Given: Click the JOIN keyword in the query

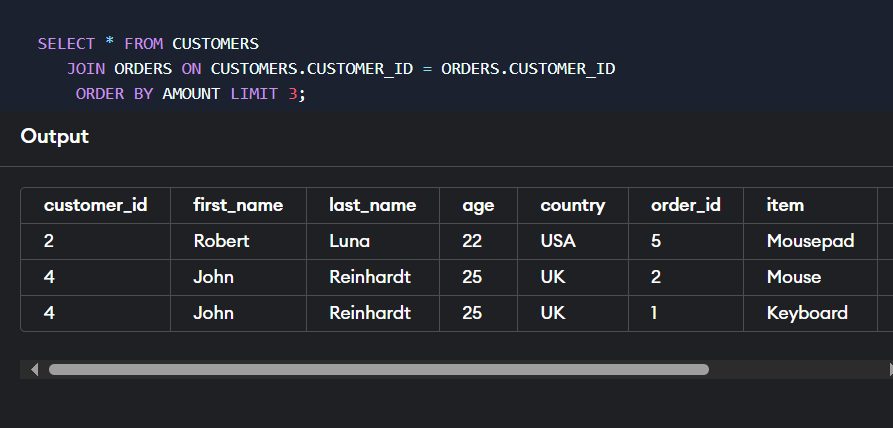Looking at the screenshot, I should pyautogui.click(x=86, y=69).
